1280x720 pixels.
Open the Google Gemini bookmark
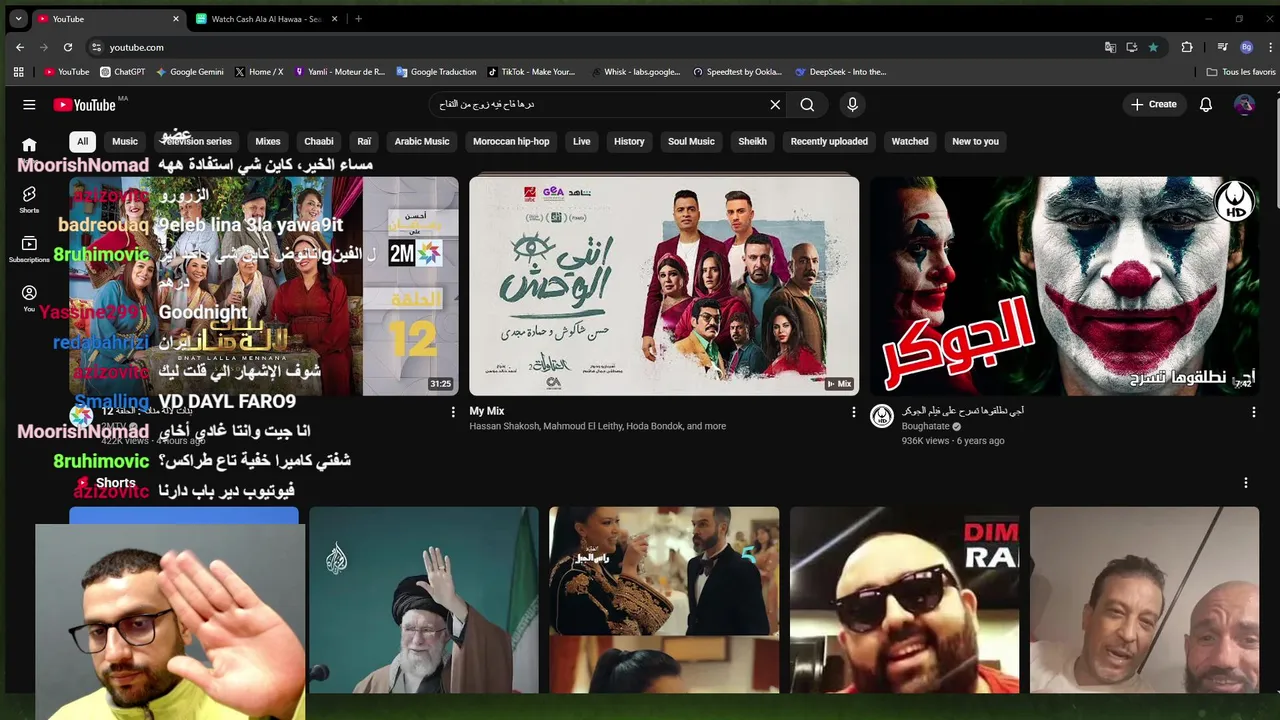click(190, 72)
